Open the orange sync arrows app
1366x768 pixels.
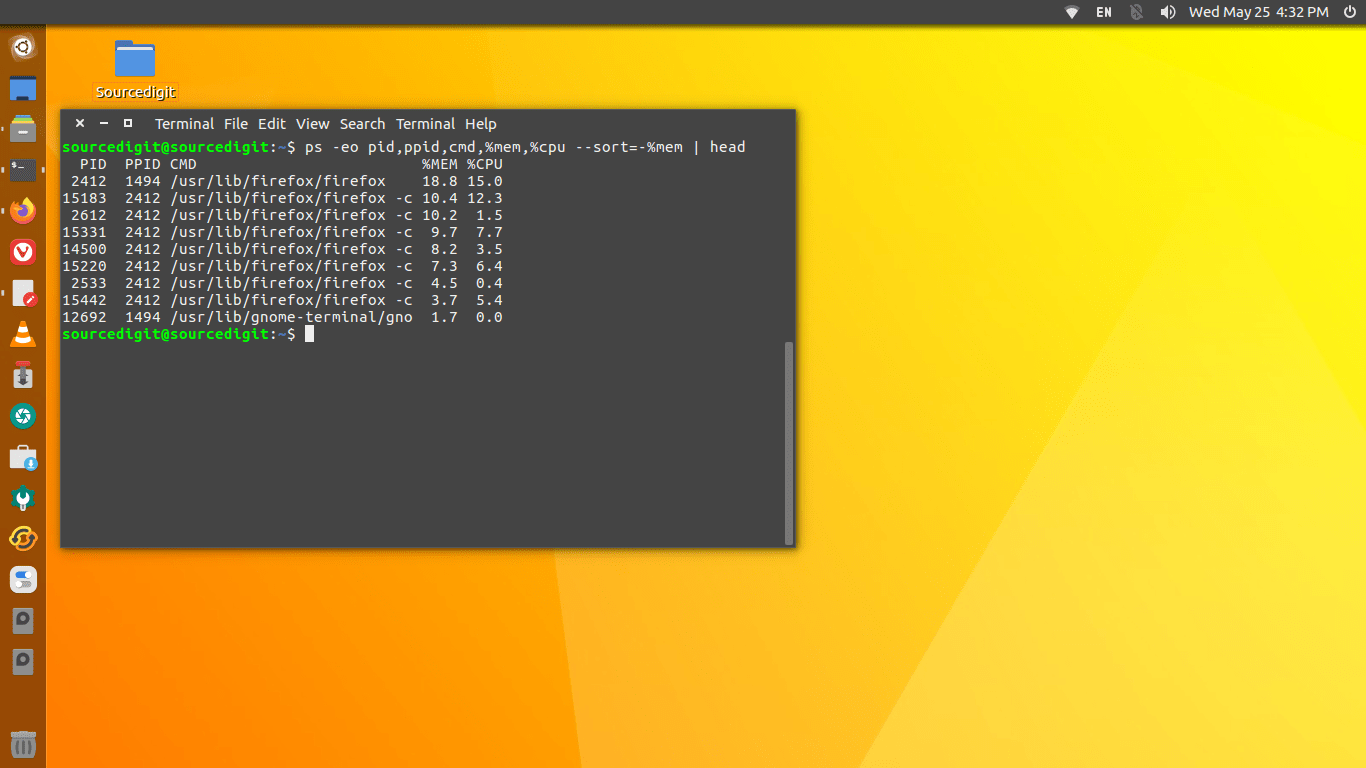pyautogui.click(x=23, y=539)
